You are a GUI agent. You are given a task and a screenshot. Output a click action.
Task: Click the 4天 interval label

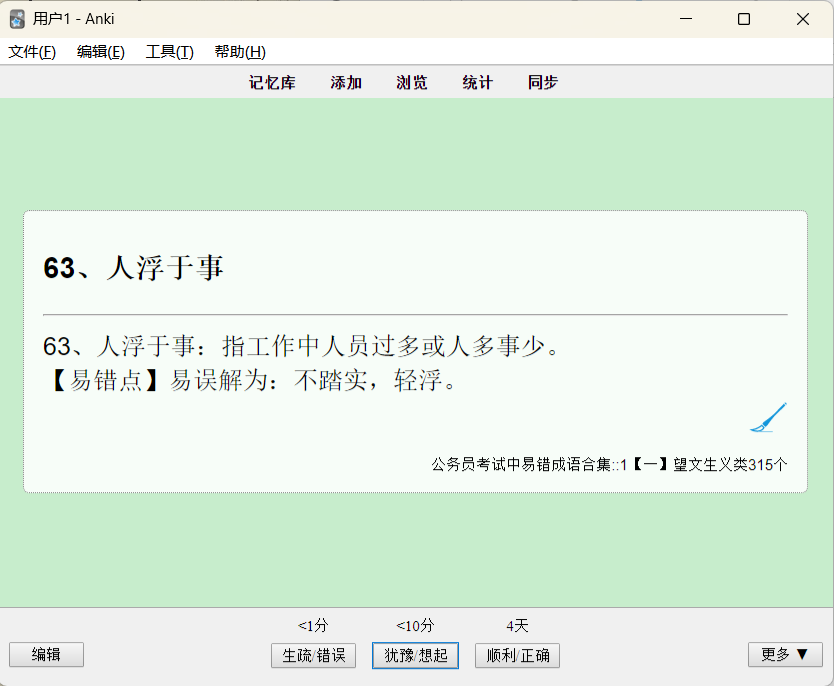pyautogui.click(x=518, y=625)
